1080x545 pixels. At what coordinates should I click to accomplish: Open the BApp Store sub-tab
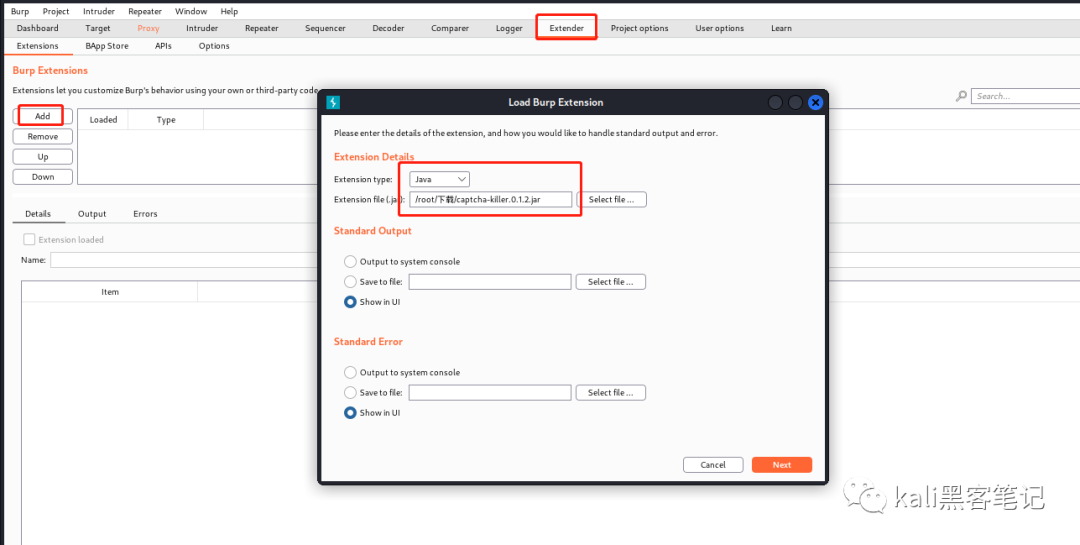[107, 46]
